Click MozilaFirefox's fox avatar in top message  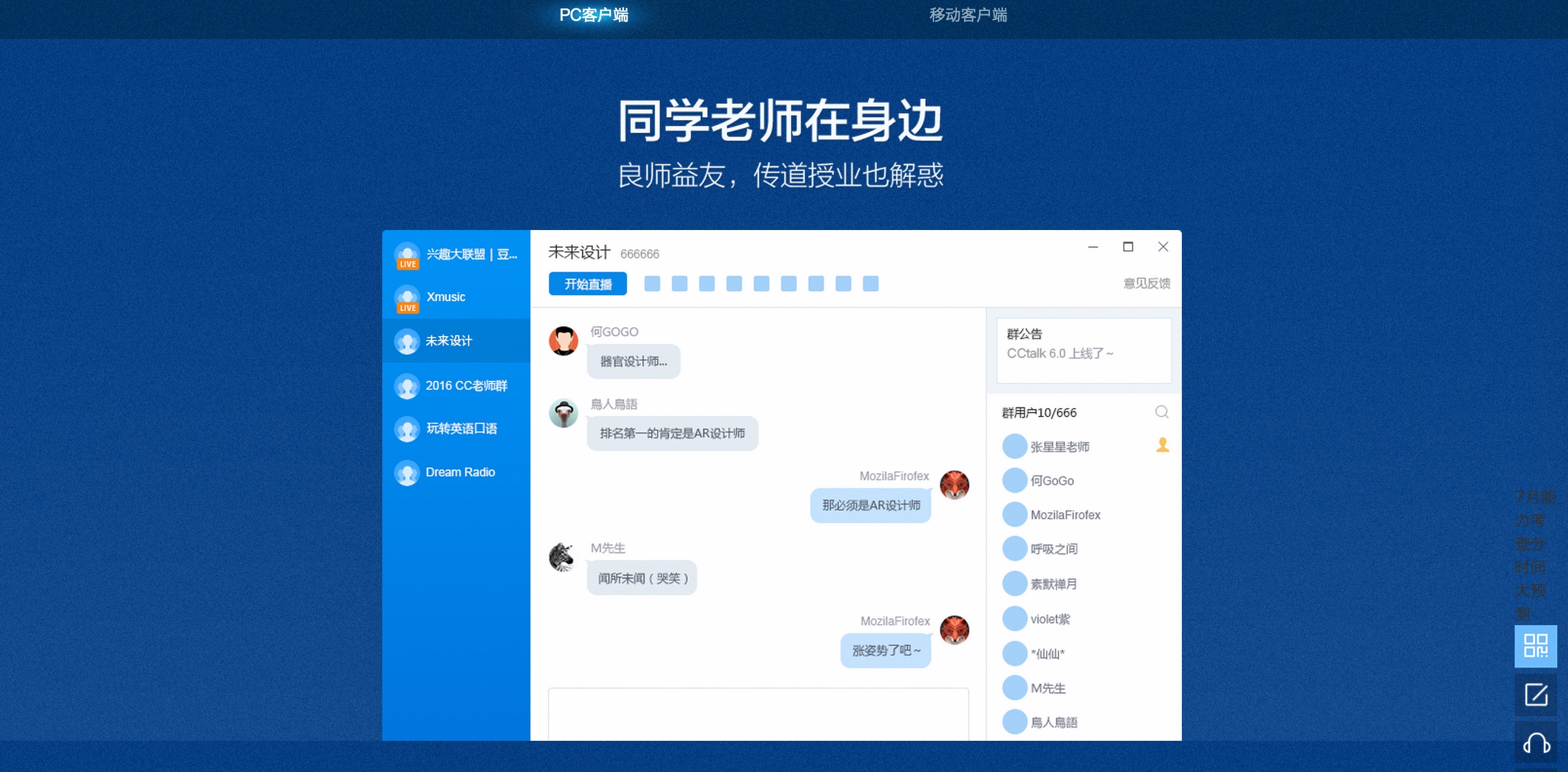pos(954,485)
